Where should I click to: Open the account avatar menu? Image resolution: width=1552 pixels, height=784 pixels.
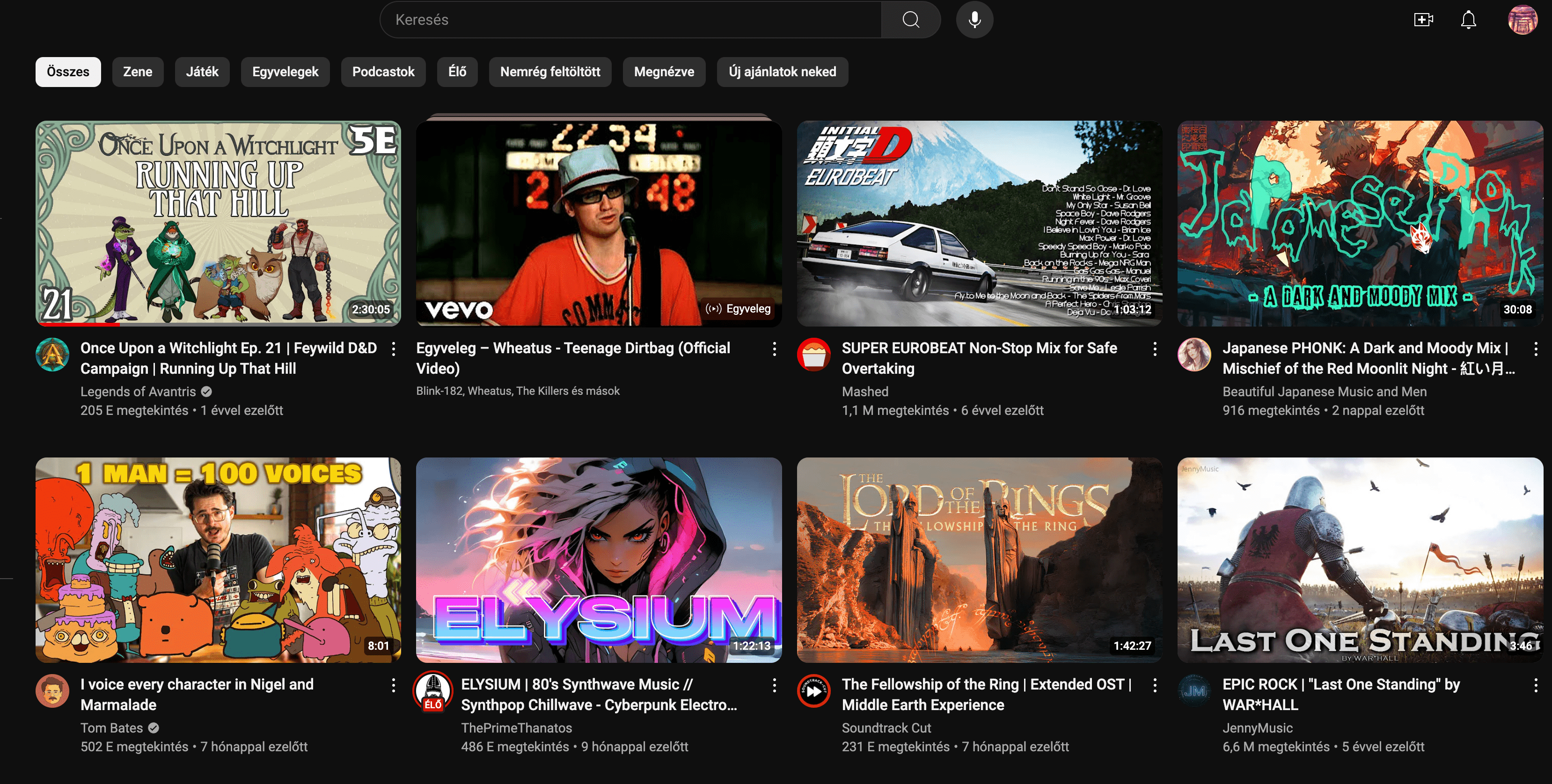tap(1522, 20)
